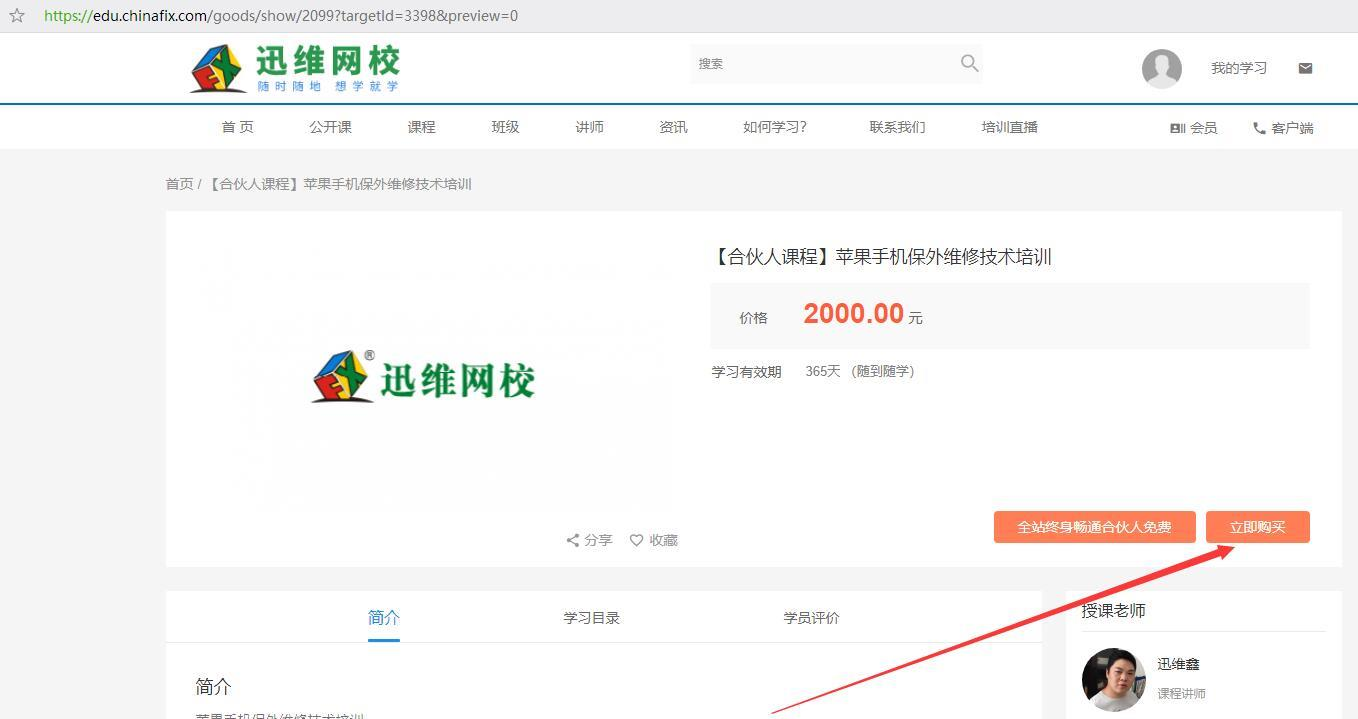Click the price text 2000.00
This screenshot has width=1358, height=719.
click(x=853, y=314)
